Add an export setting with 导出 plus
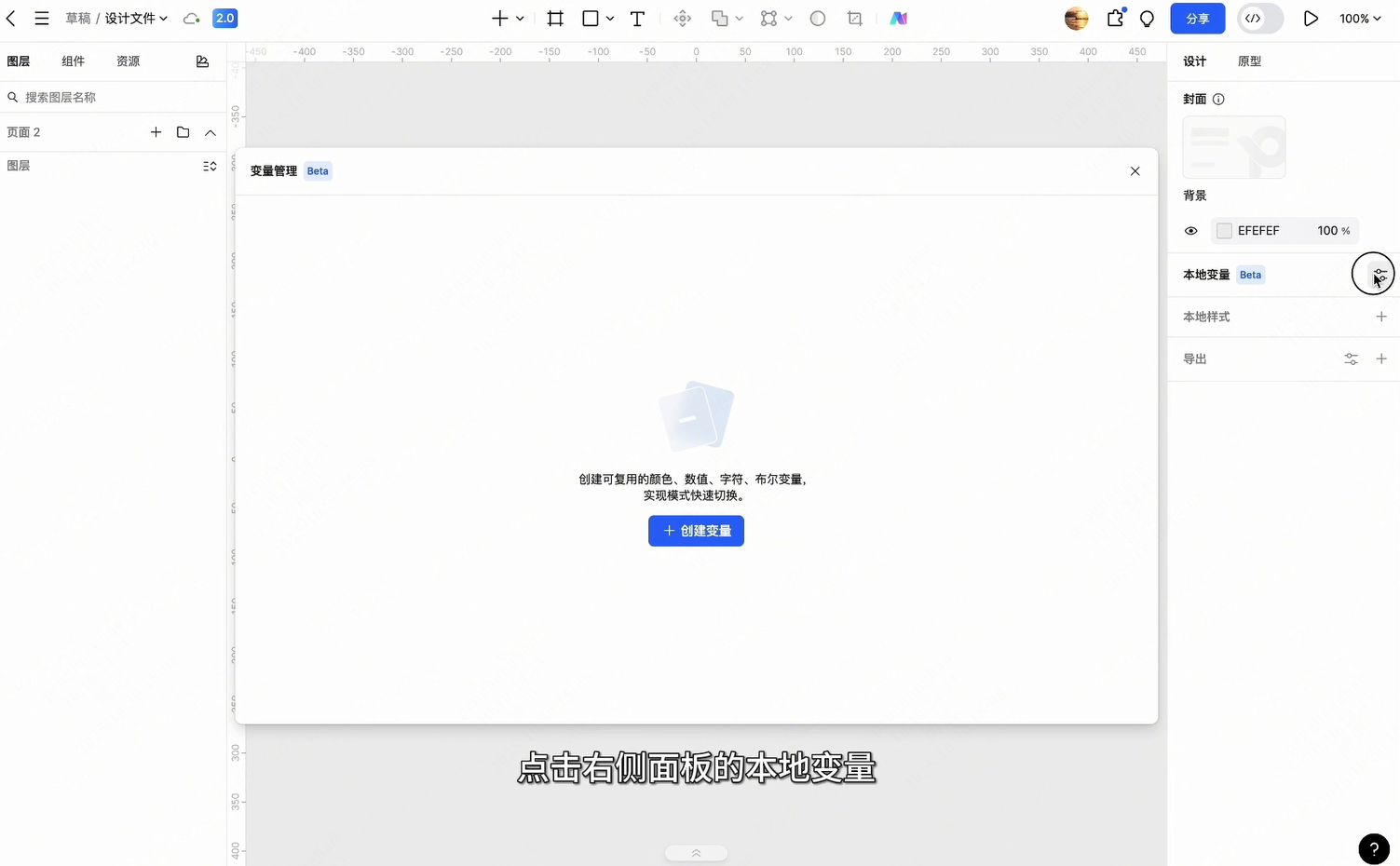 point(1381,359)
